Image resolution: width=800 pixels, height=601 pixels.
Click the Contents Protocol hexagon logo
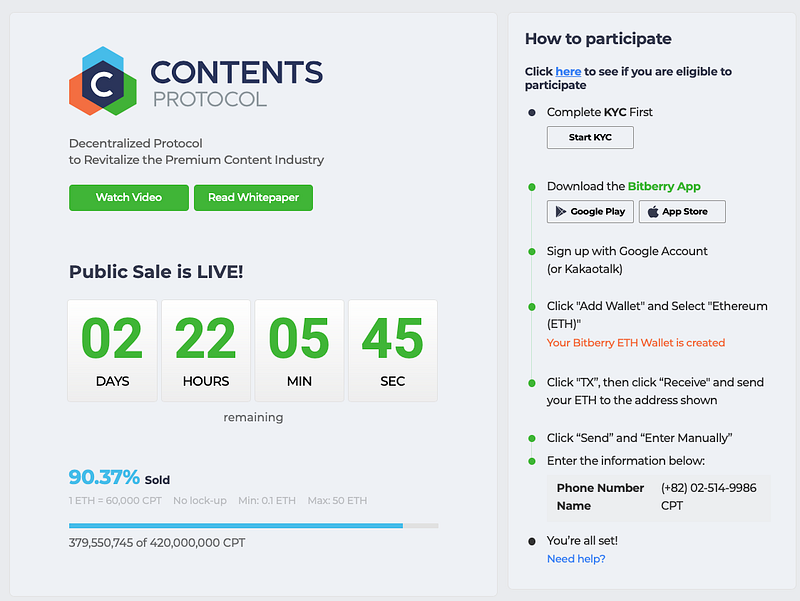click(x=103, y=81)
